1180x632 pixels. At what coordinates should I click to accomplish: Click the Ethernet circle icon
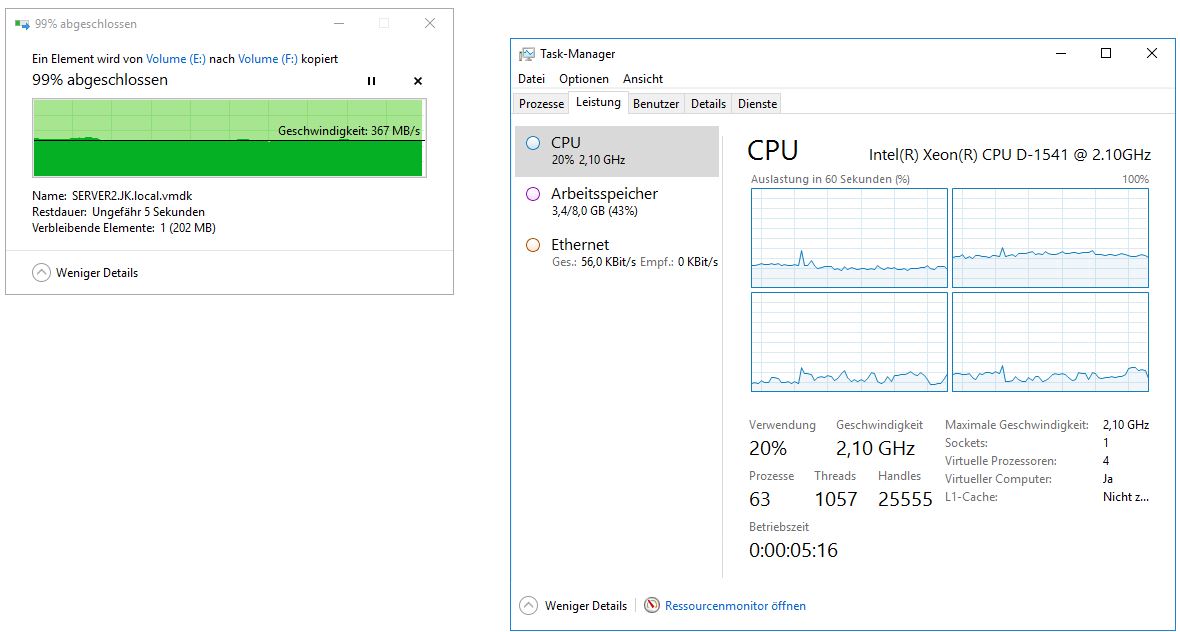point(533,245)
